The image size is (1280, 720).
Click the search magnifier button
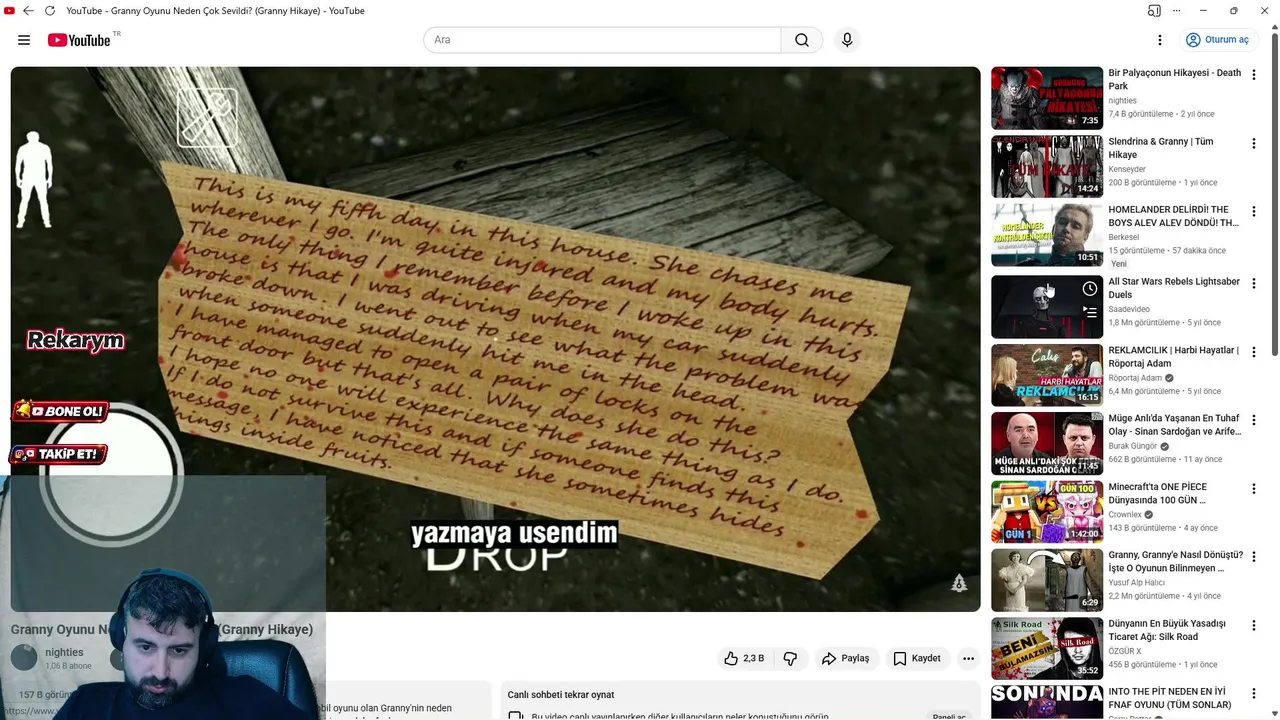(802, 40)
